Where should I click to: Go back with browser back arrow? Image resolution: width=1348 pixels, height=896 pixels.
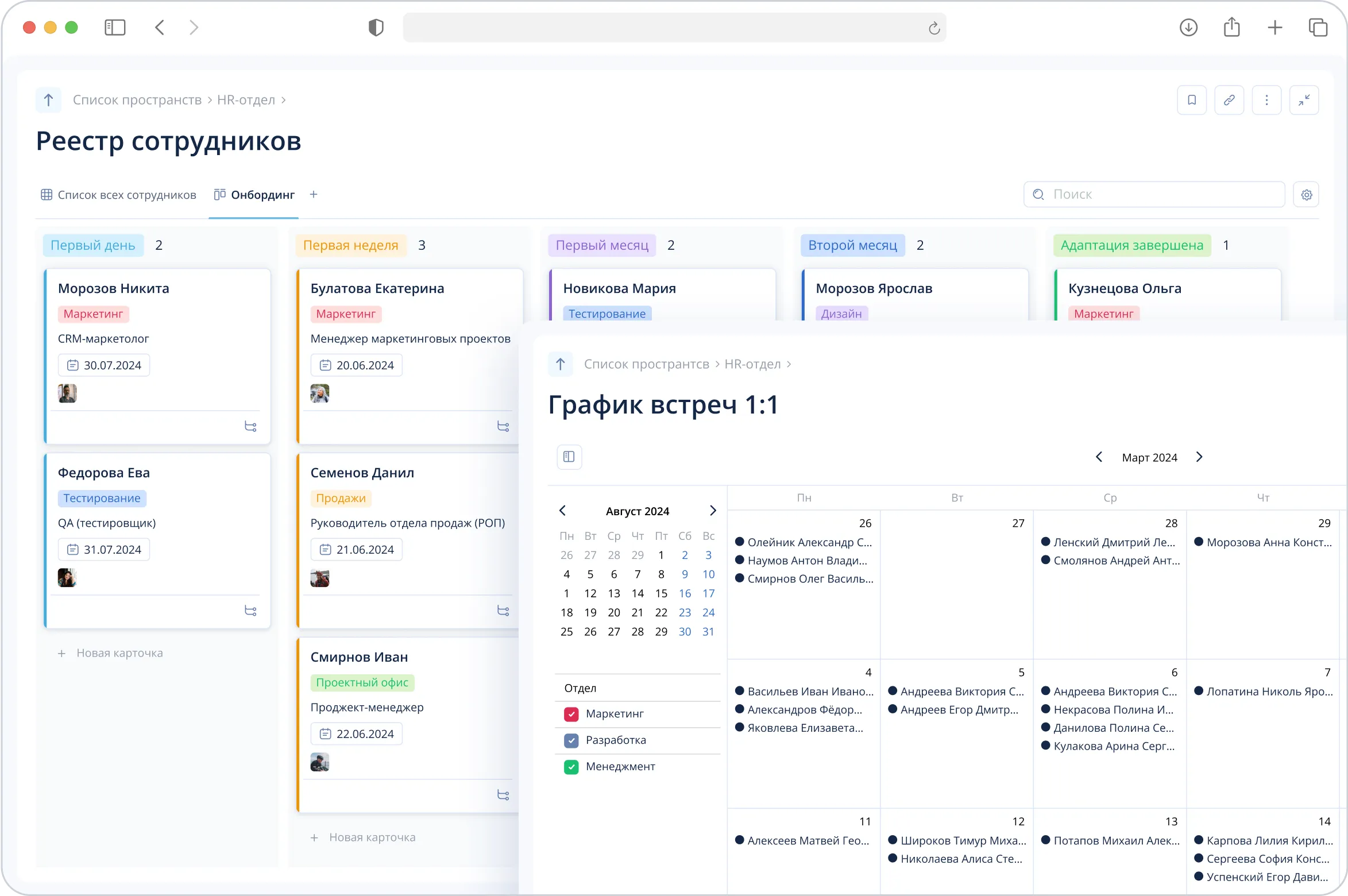(x=160, y=27)
